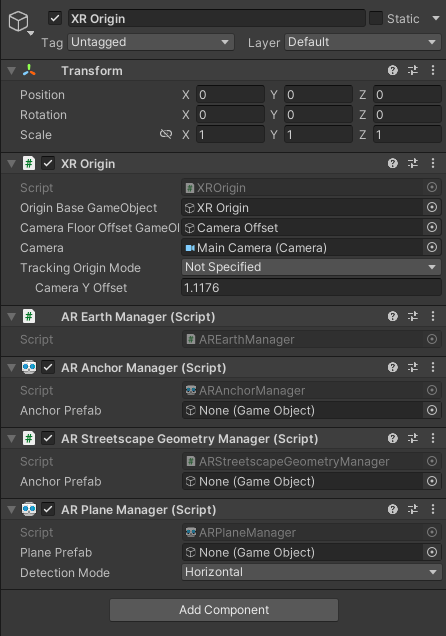This screenshot has height=636, width=446.
Task: Open object picker for the Camera field
Action: (432, 247)
